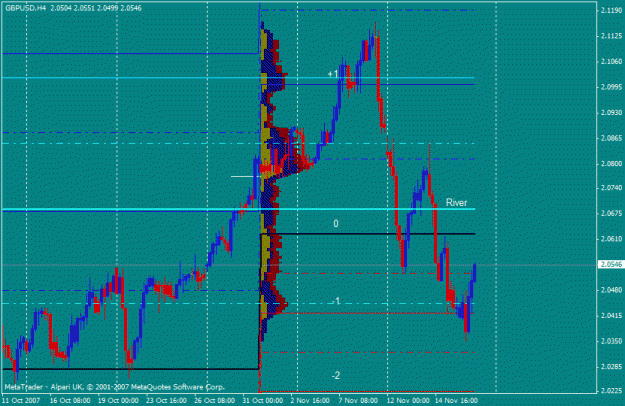Select the 14 Nov 16:00 time label
Screen dimensions: 625x406
pos(455,400)
